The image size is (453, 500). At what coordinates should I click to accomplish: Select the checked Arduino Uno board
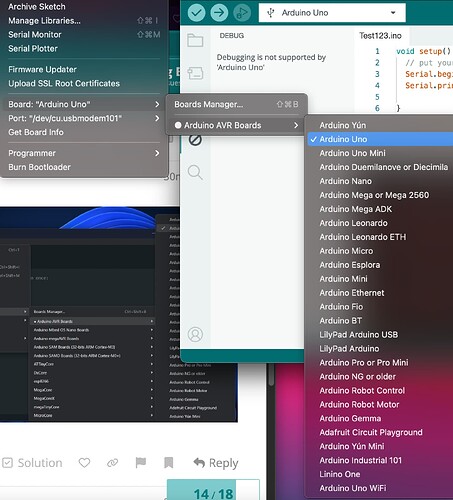point(380,139)
